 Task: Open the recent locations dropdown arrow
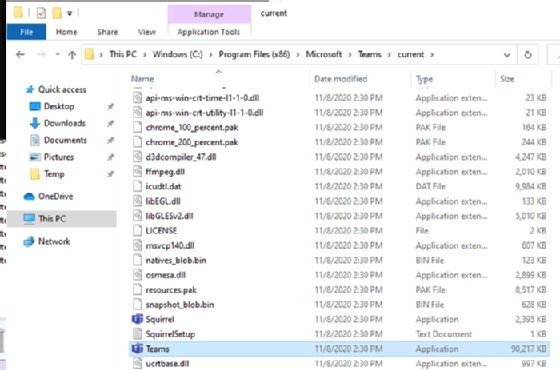[58, 55]
